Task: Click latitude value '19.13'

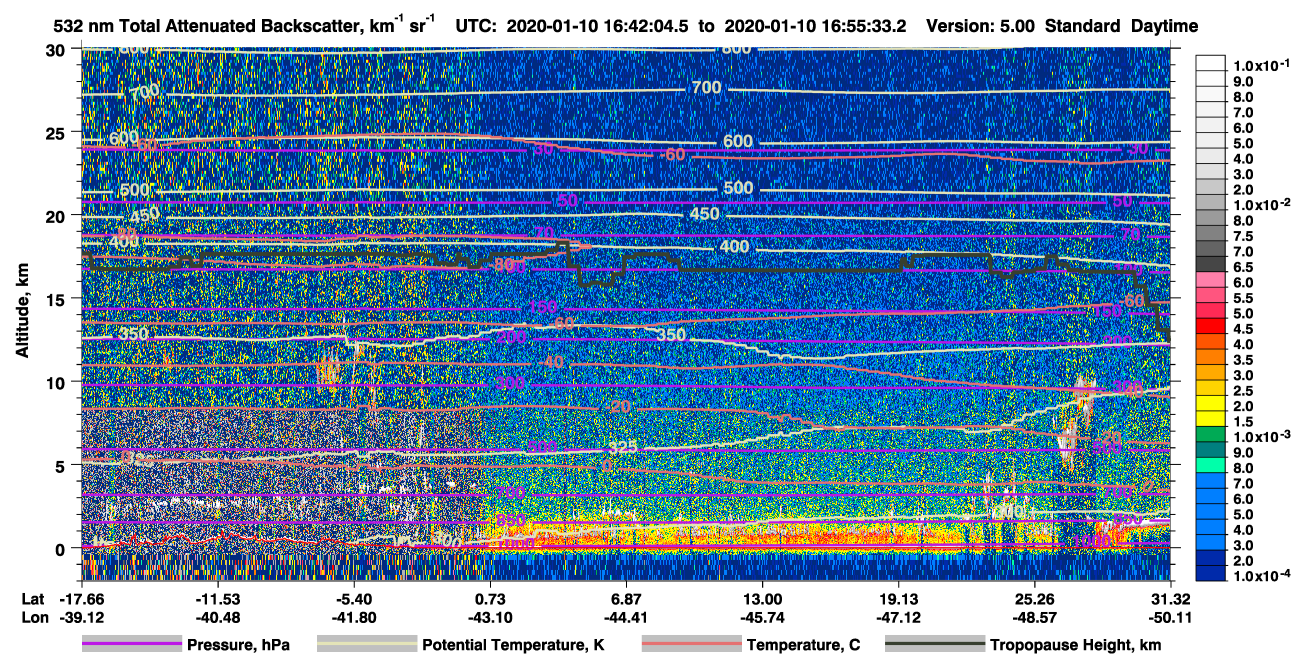Action: point(898,598)
